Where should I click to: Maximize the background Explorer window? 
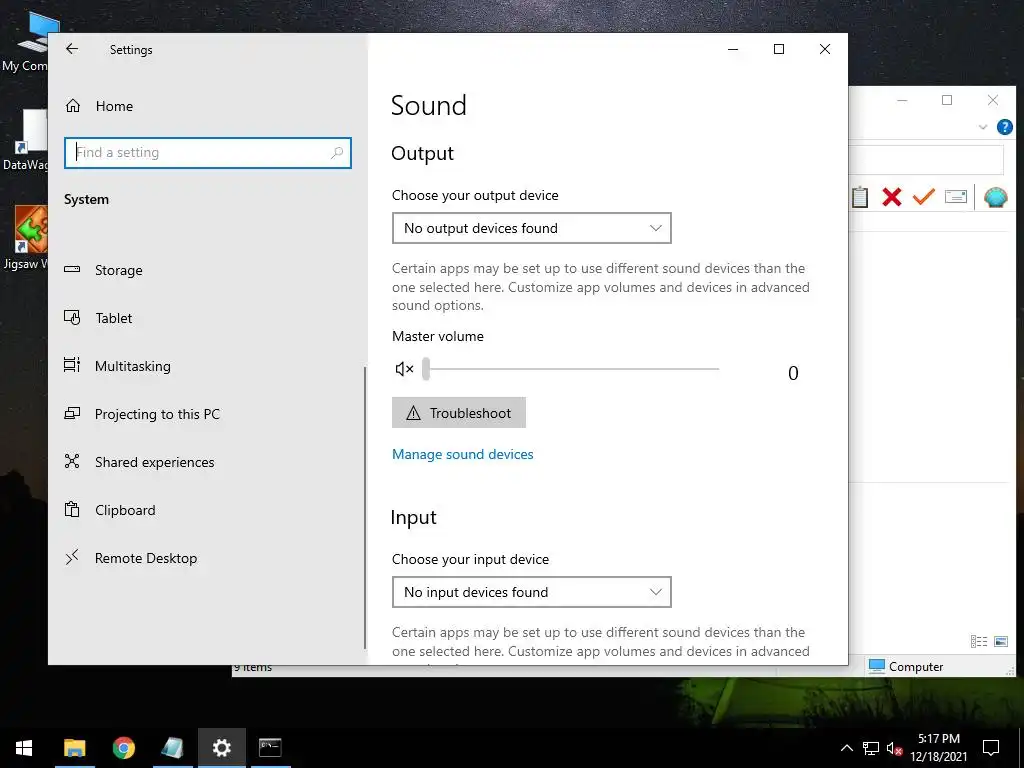[x=947, y=100]
